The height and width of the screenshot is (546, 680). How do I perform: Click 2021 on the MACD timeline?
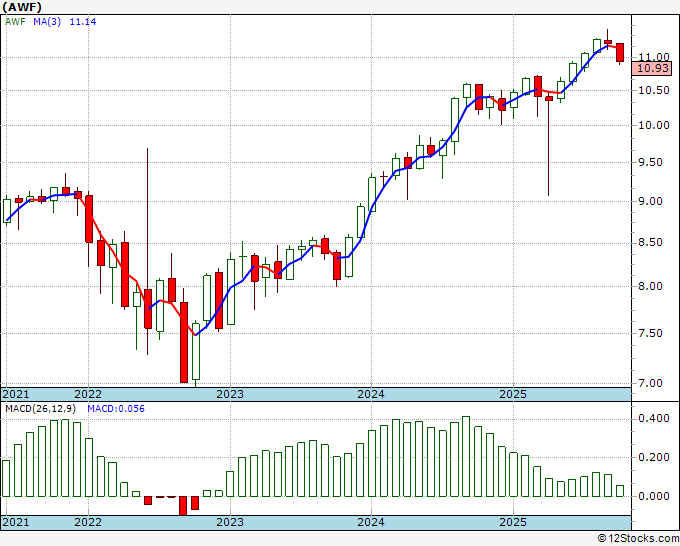click(x=16, y=522)
